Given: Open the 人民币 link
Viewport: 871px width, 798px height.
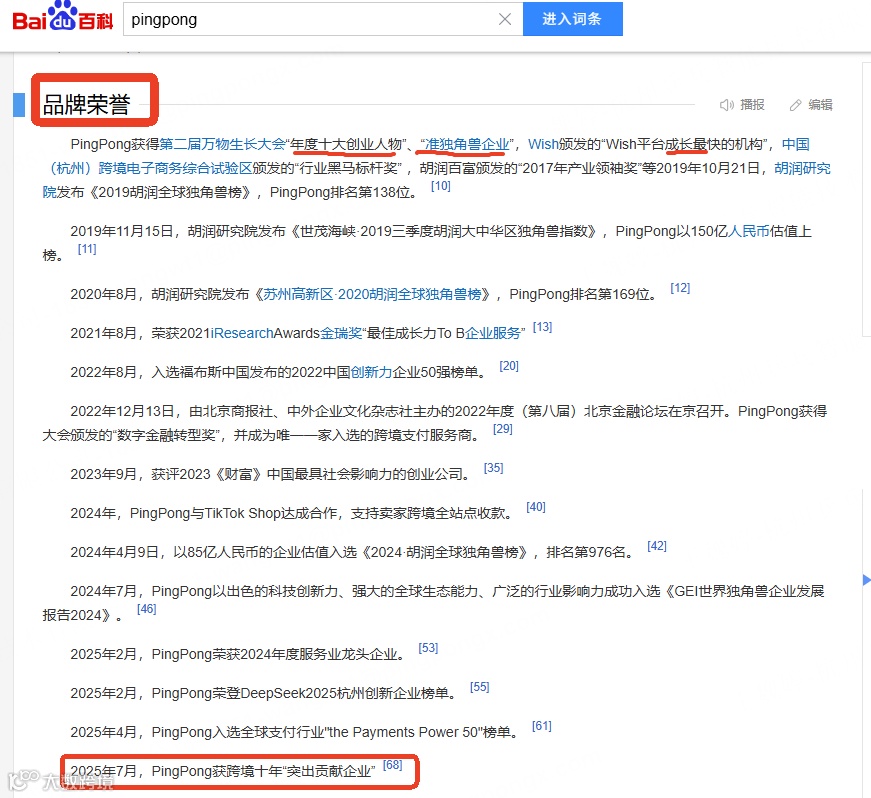Looking at the screenshot, I should (748, 231).
